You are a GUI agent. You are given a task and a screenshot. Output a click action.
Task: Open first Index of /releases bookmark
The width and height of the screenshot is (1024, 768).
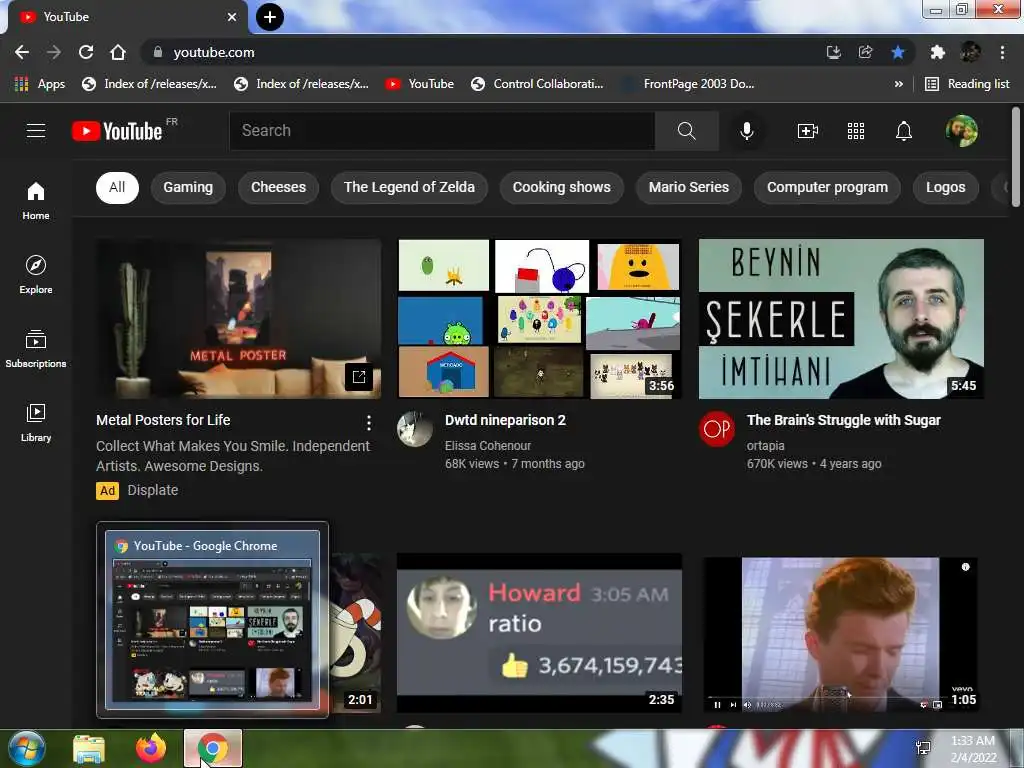tap(149, 84)
